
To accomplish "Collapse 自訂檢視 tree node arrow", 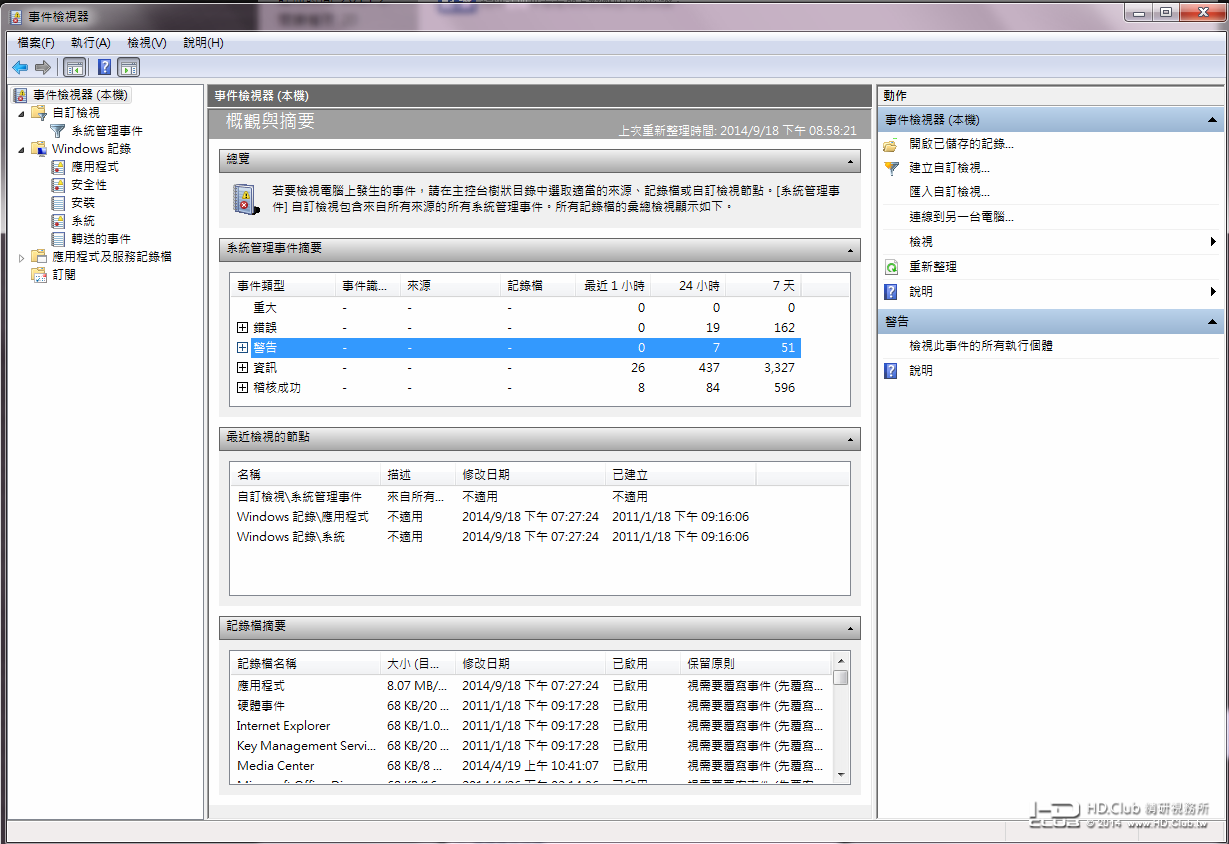I will pos(21,113).
